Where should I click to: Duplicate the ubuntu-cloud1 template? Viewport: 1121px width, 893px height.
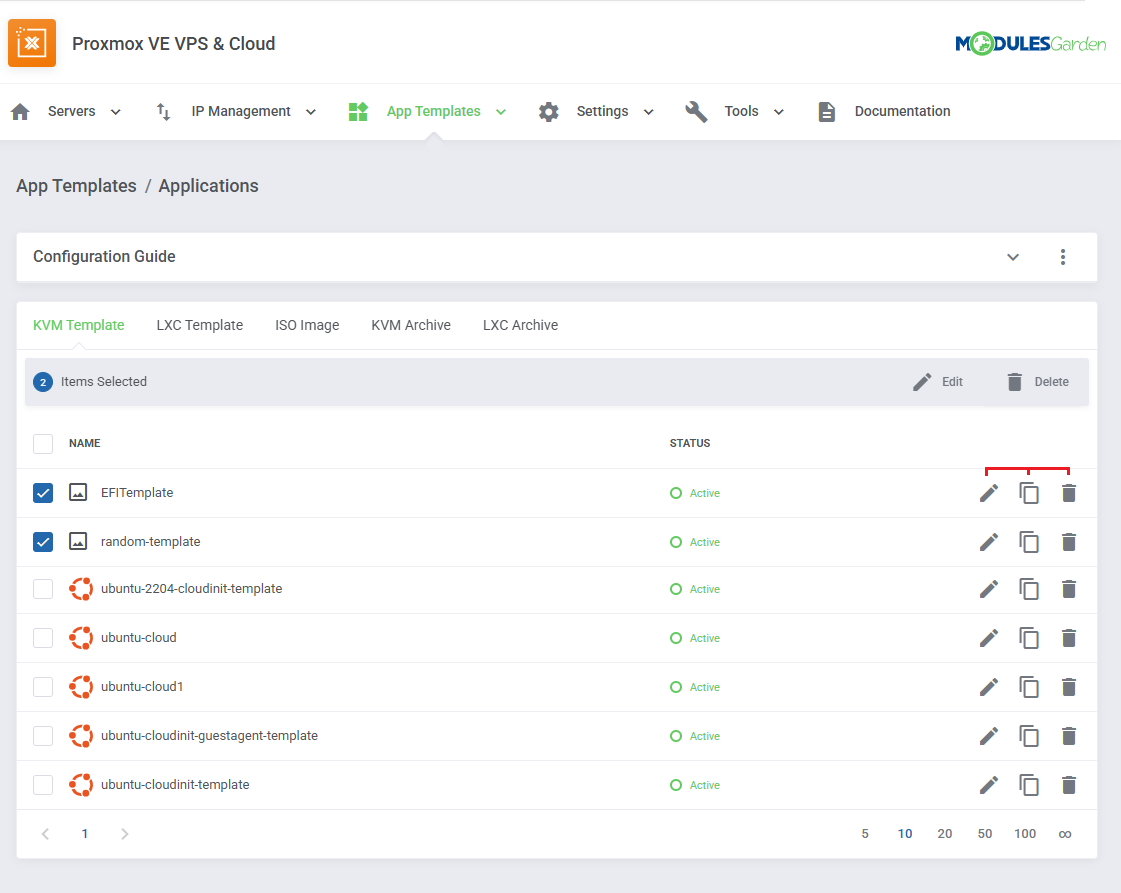coord(1029,687)
